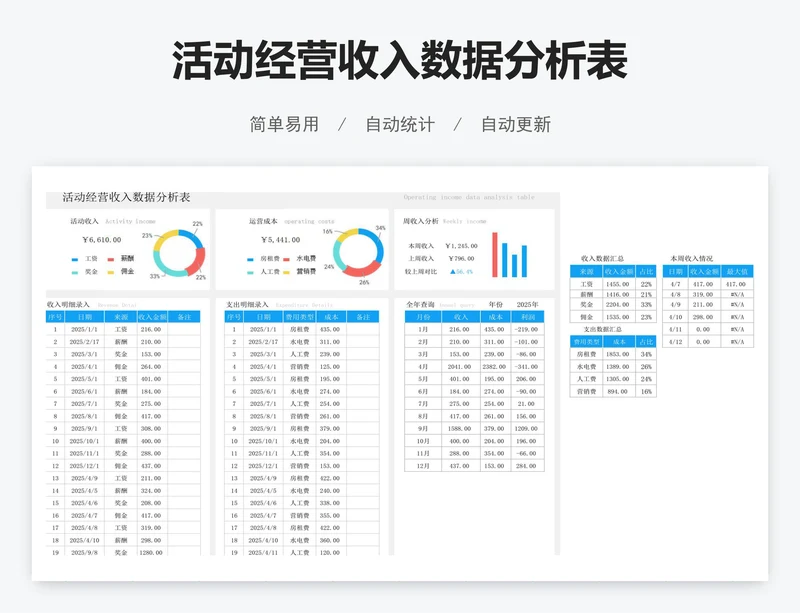Select the 运营成本 donut chart

(x=359, y=252)
